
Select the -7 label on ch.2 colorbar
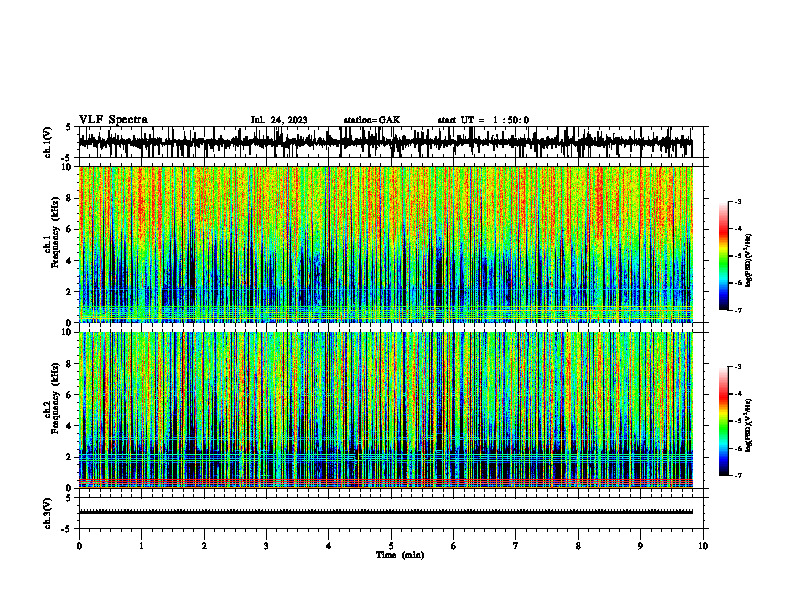click(738, 476)
